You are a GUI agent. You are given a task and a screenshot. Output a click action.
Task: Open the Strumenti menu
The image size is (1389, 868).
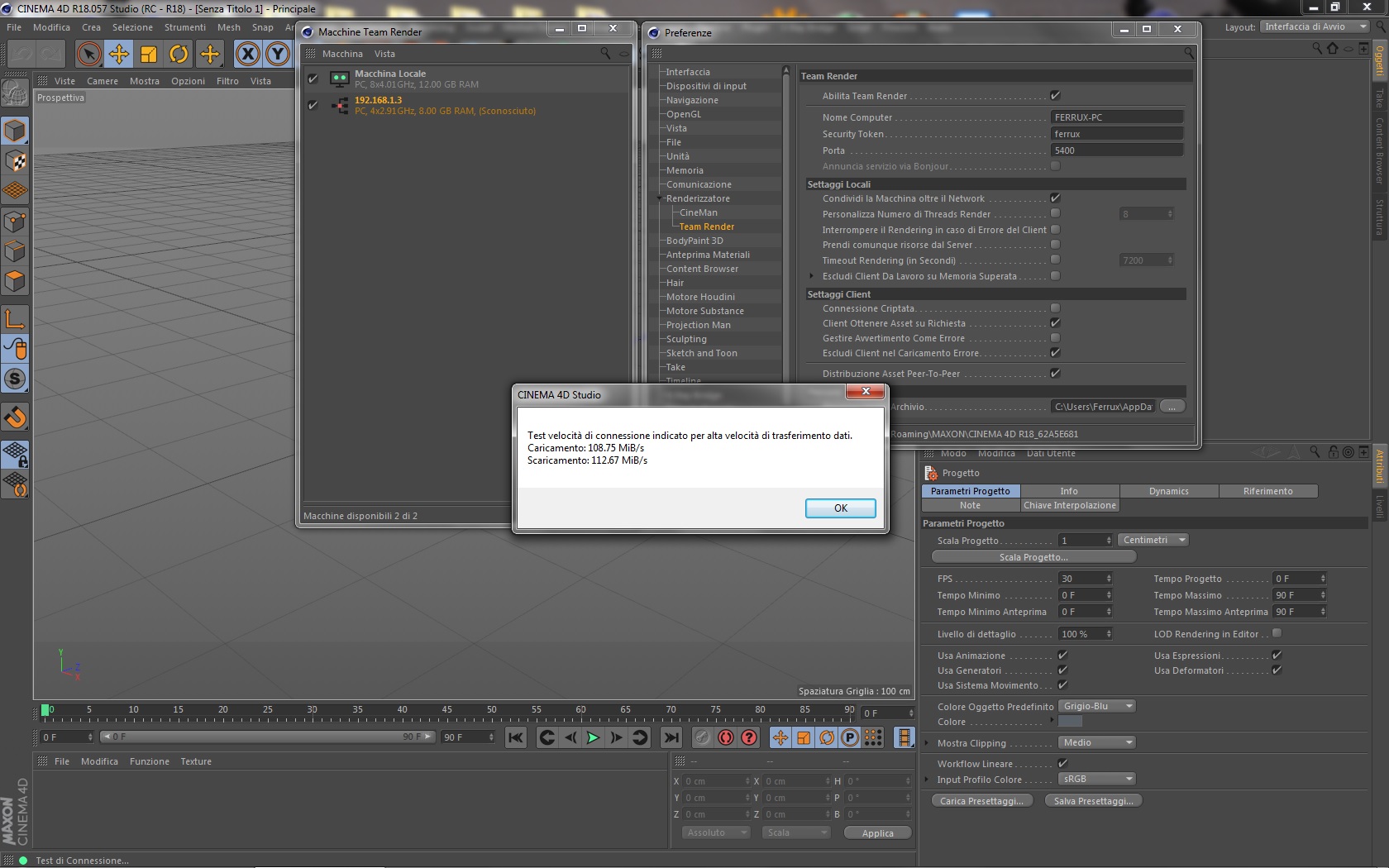pyautogui.click(x=185, y=27)
